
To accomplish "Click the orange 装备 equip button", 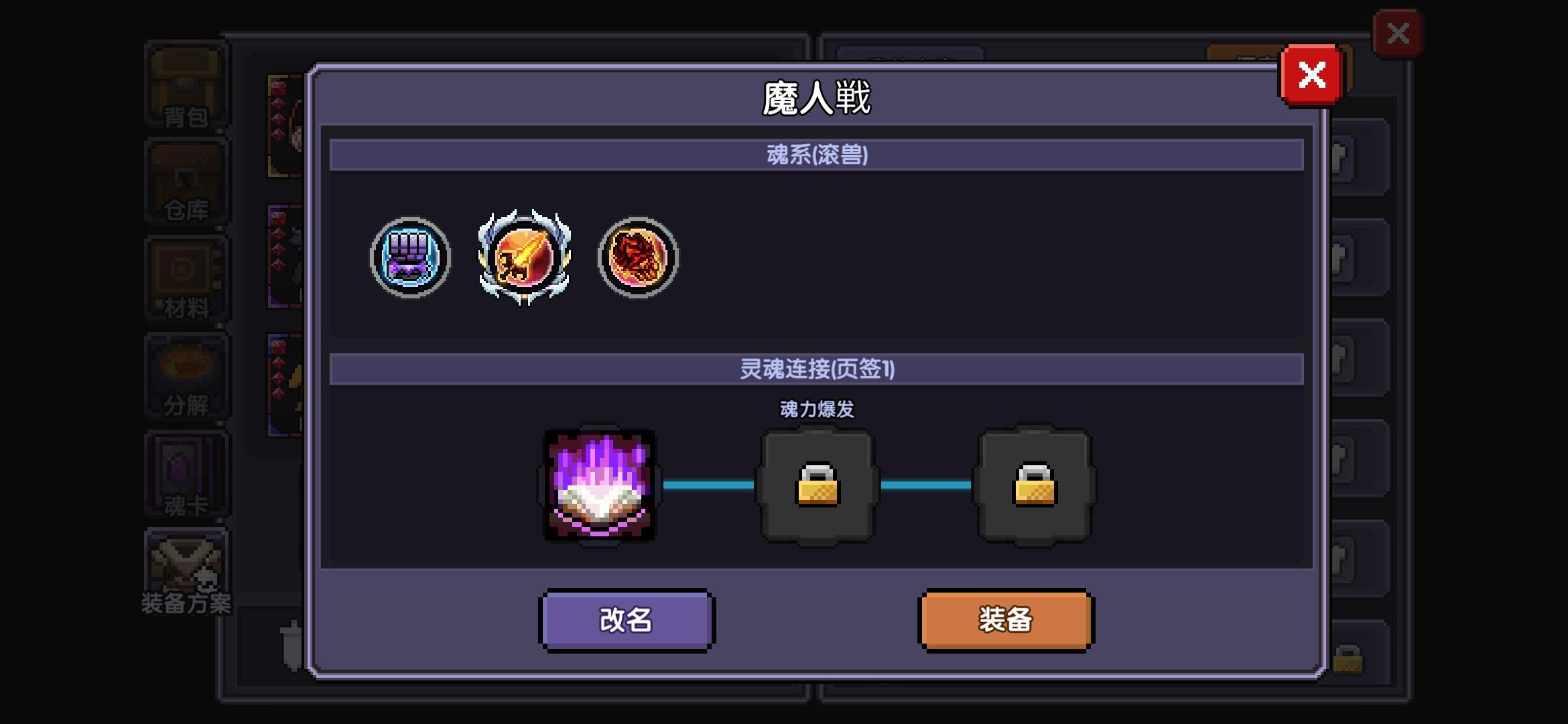I will click(x=1005, y=620).
